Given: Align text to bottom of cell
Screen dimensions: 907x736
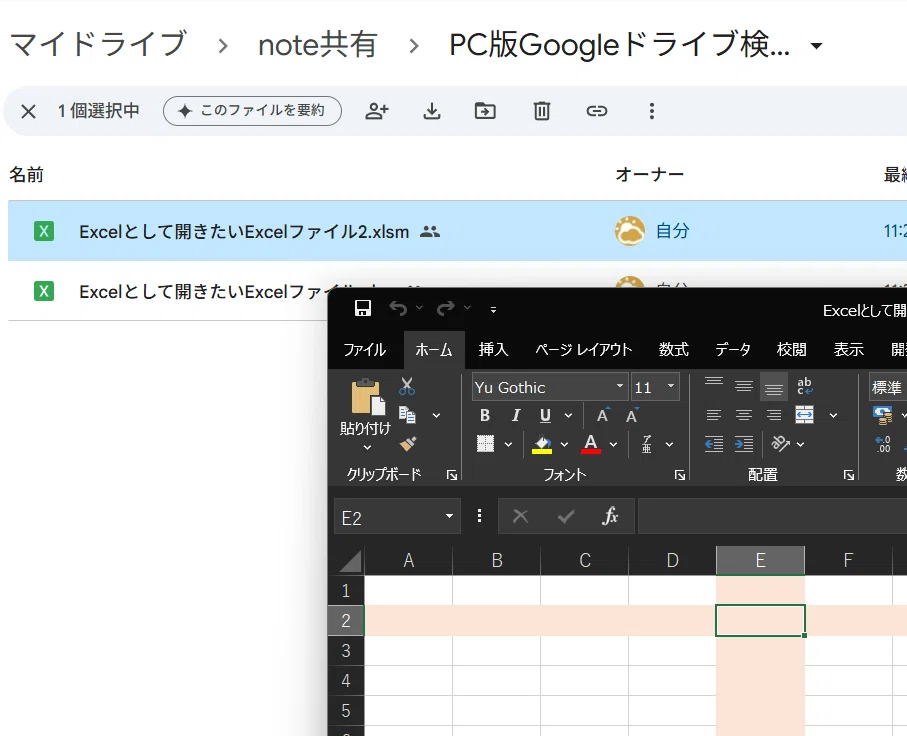Looking at the screenshot, I should (774, 386).
